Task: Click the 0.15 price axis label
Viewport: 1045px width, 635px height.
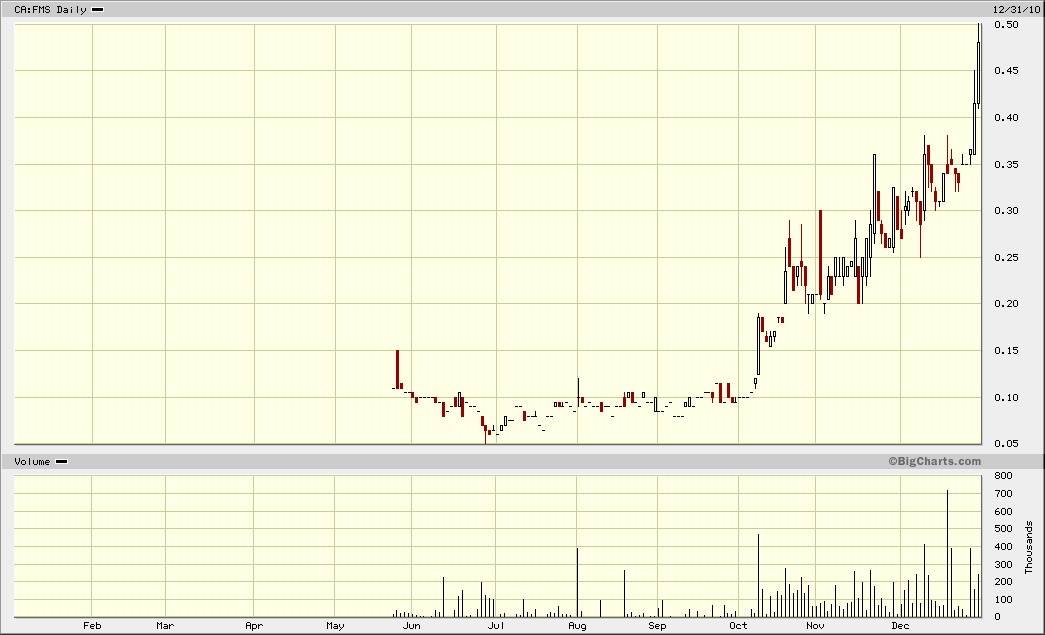Action: click(x=1006, y=350)
